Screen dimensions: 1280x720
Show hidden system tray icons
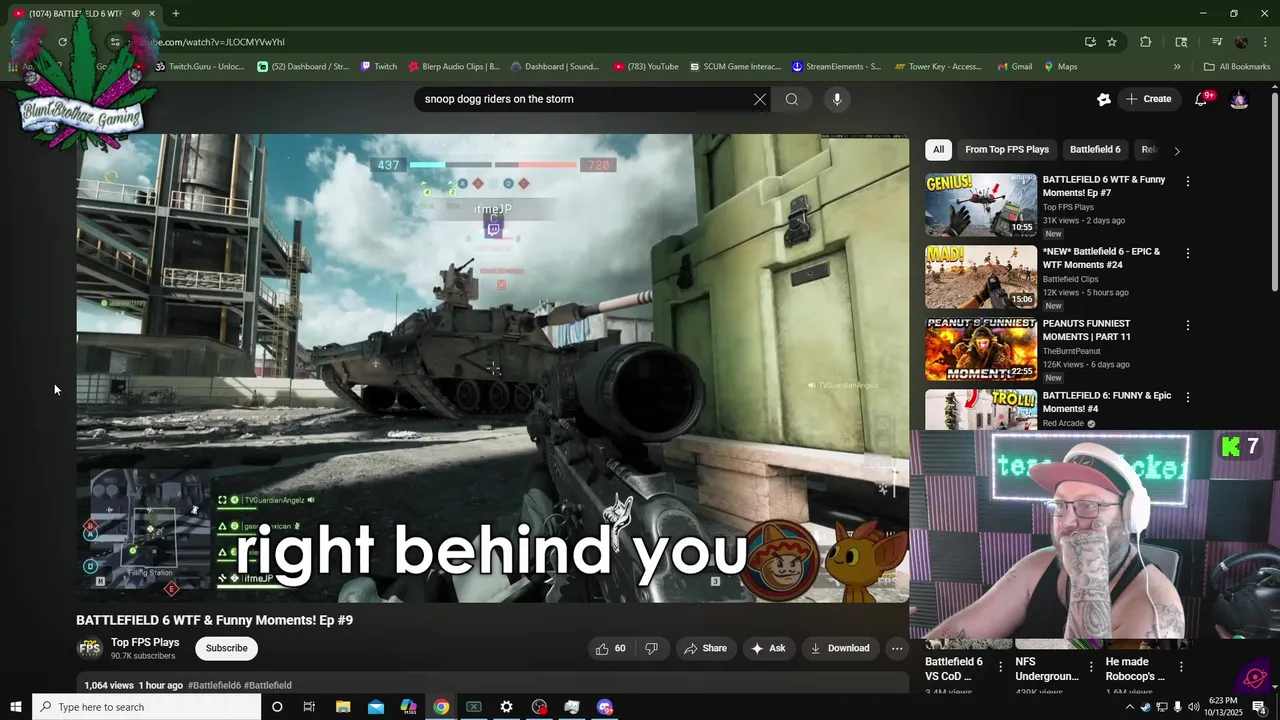click(x=1130, y=707)
